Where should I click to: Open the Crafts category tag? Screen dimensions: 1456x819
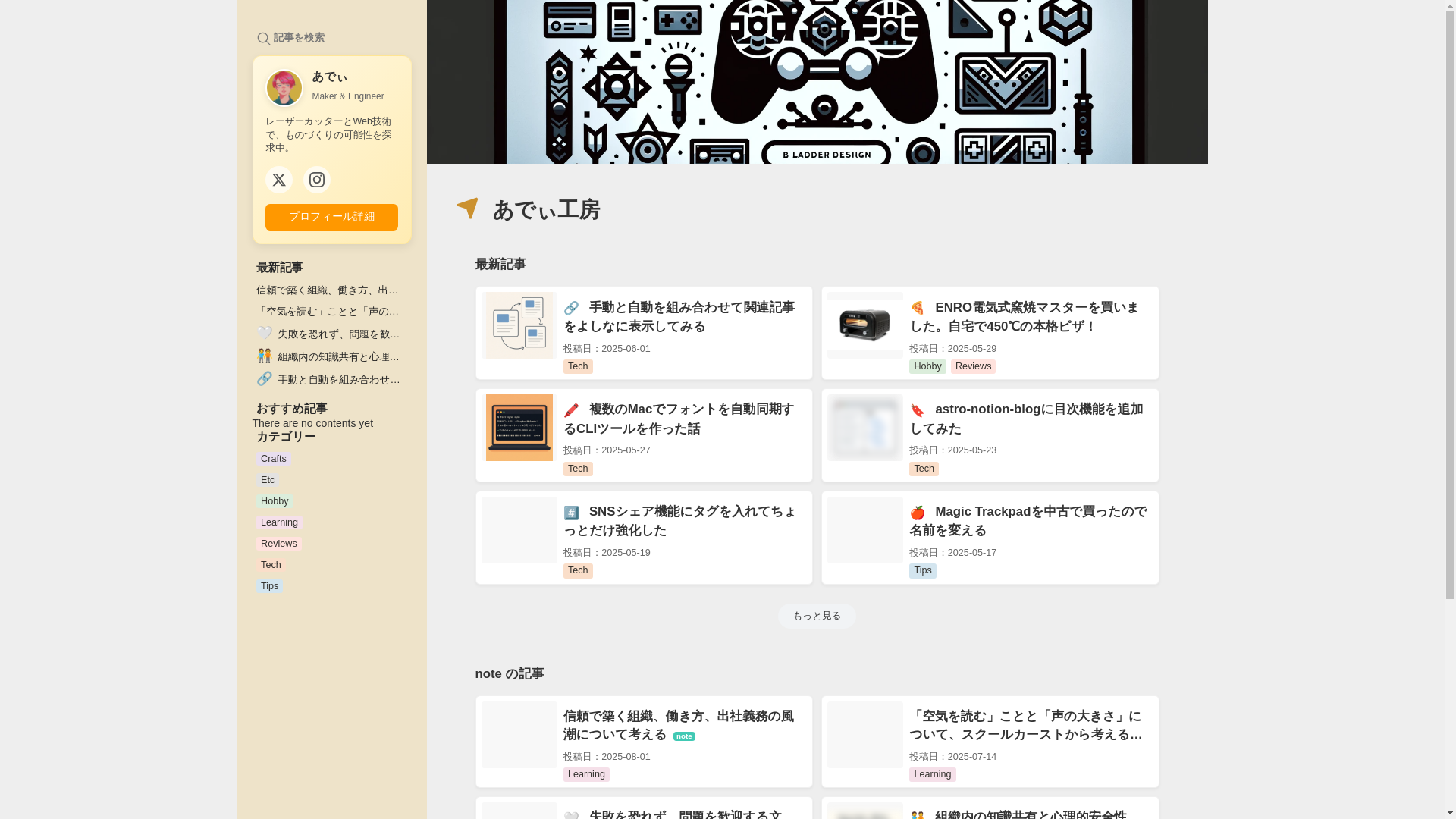click(273, 459)
